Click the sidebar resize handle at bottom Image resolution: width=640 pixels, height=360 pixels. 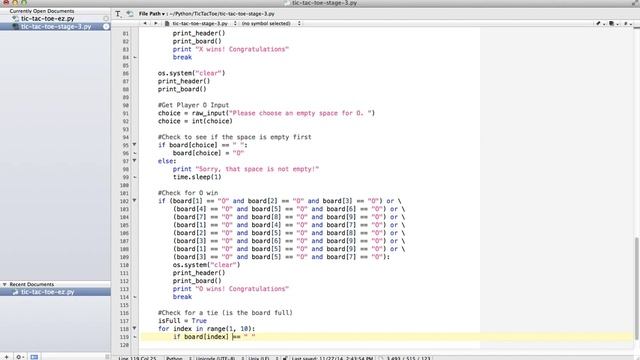107,357
